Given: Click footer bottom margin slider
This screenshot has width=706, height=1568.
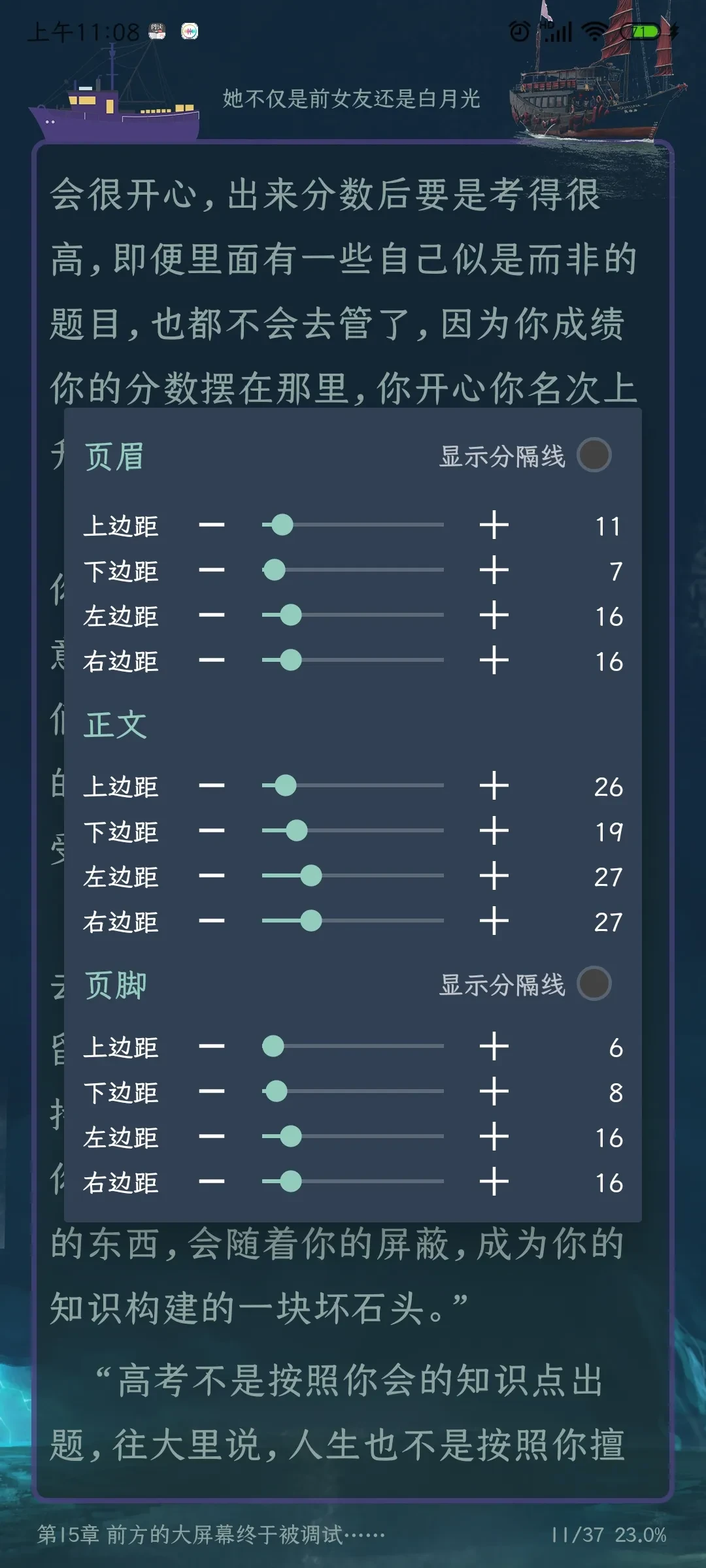Looking at the screenshot, I should 353,1091.
